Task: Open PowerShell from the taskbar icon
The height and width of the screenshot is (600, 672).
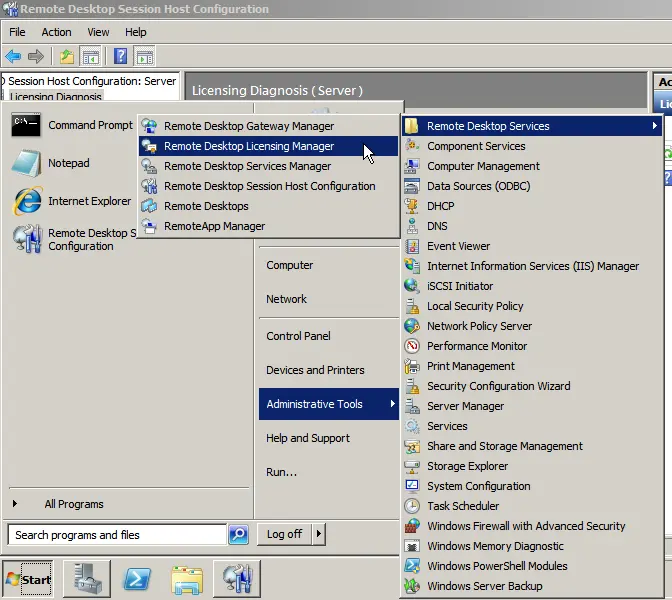Action: coord(137,579)
